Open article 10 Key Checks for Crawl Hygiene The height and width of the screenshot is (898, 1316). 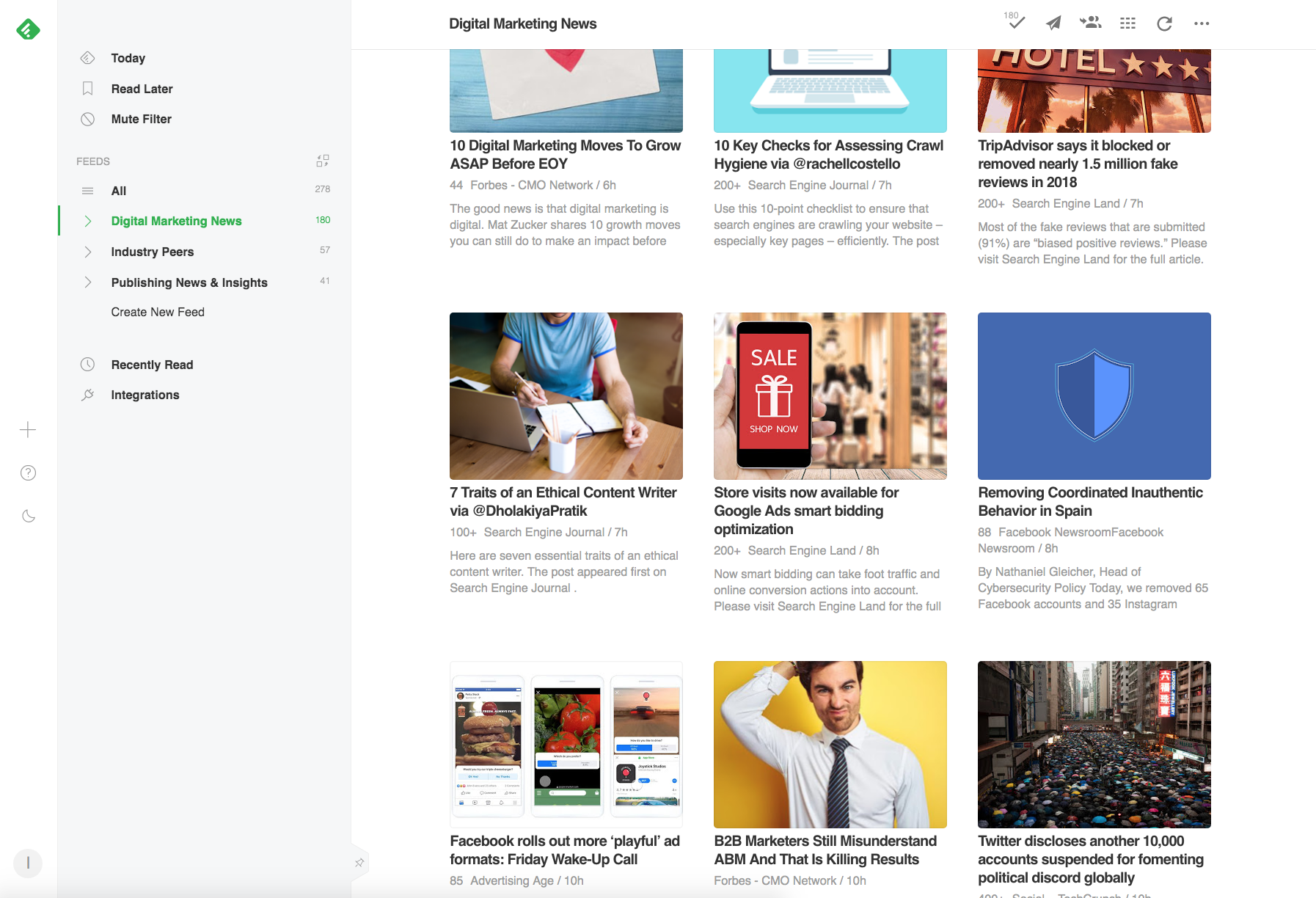[x=828, y=155]
